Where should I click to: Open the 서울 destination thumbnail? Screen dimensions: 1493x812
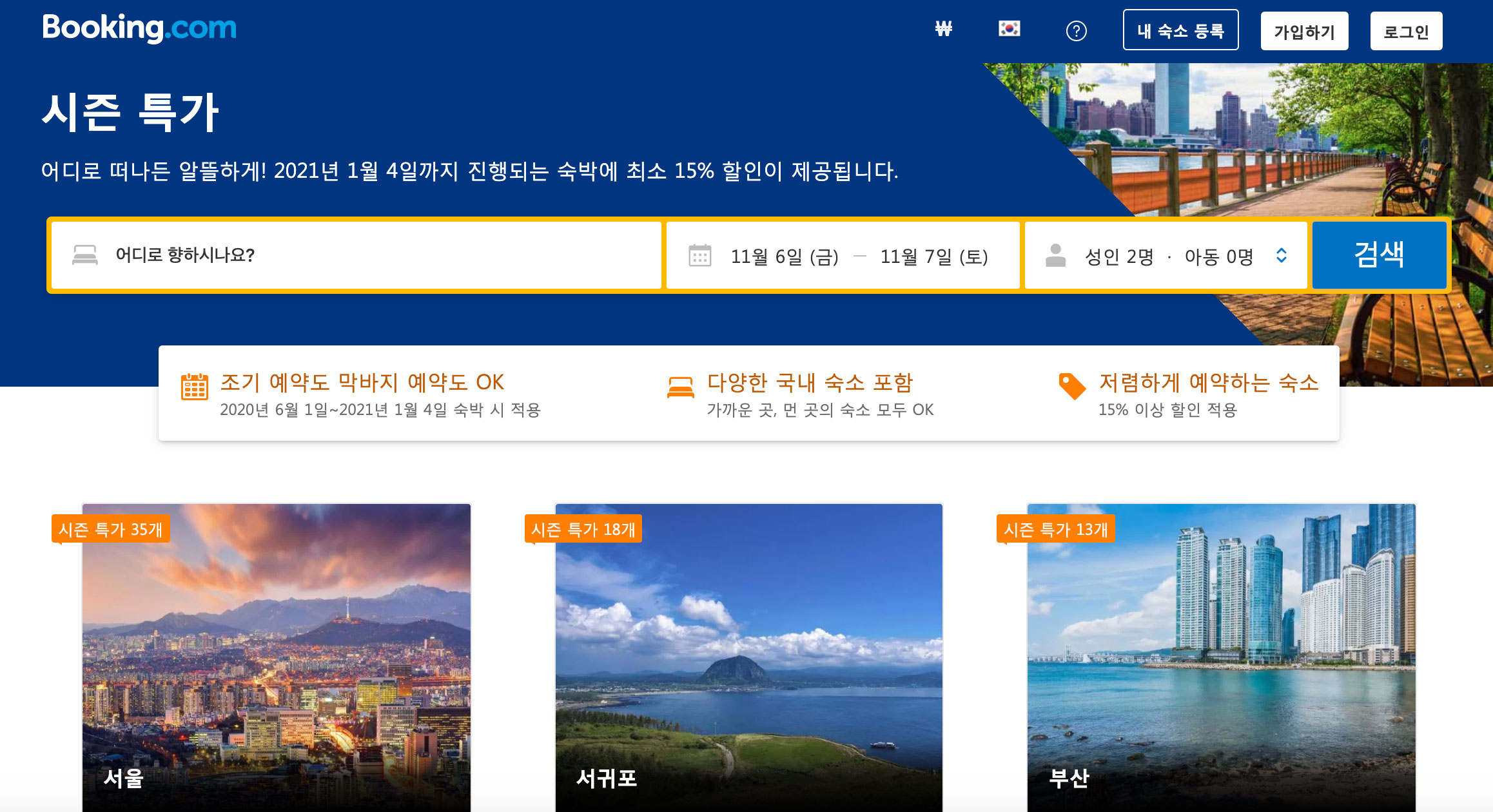(277, 657)
